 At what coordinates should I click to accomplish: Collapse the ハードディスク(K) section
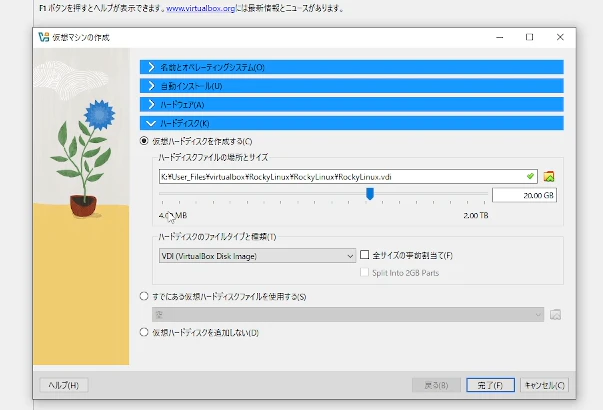point(351,123)
